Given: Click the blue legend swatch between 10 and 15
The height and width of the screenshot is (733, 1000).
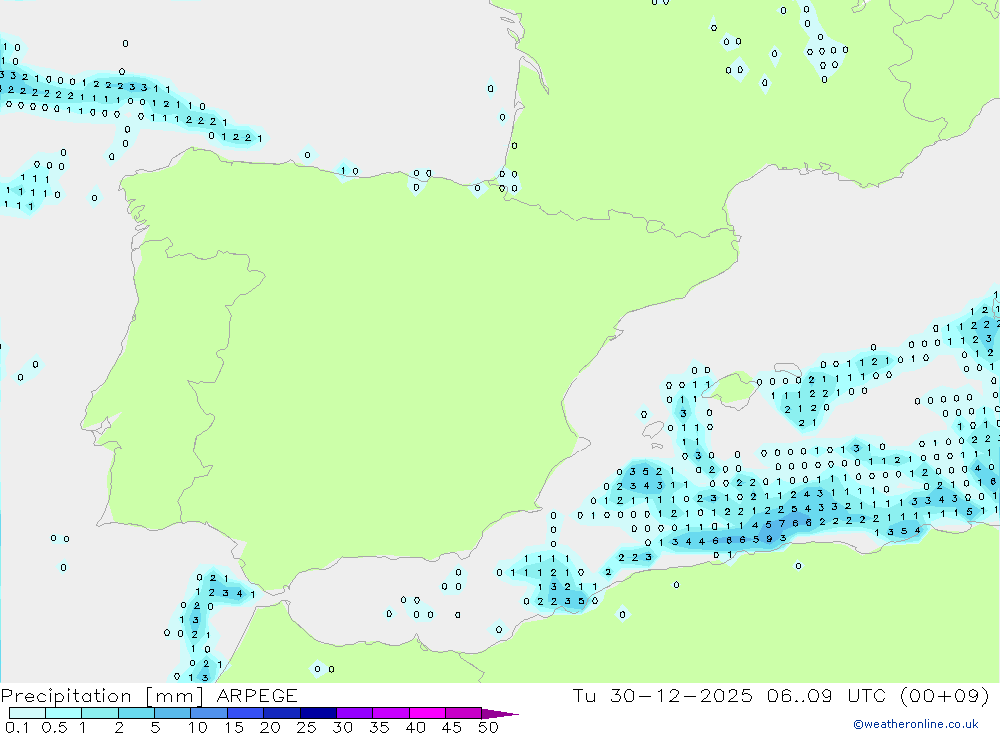Looking at the screenshot, I should point(209,713).
